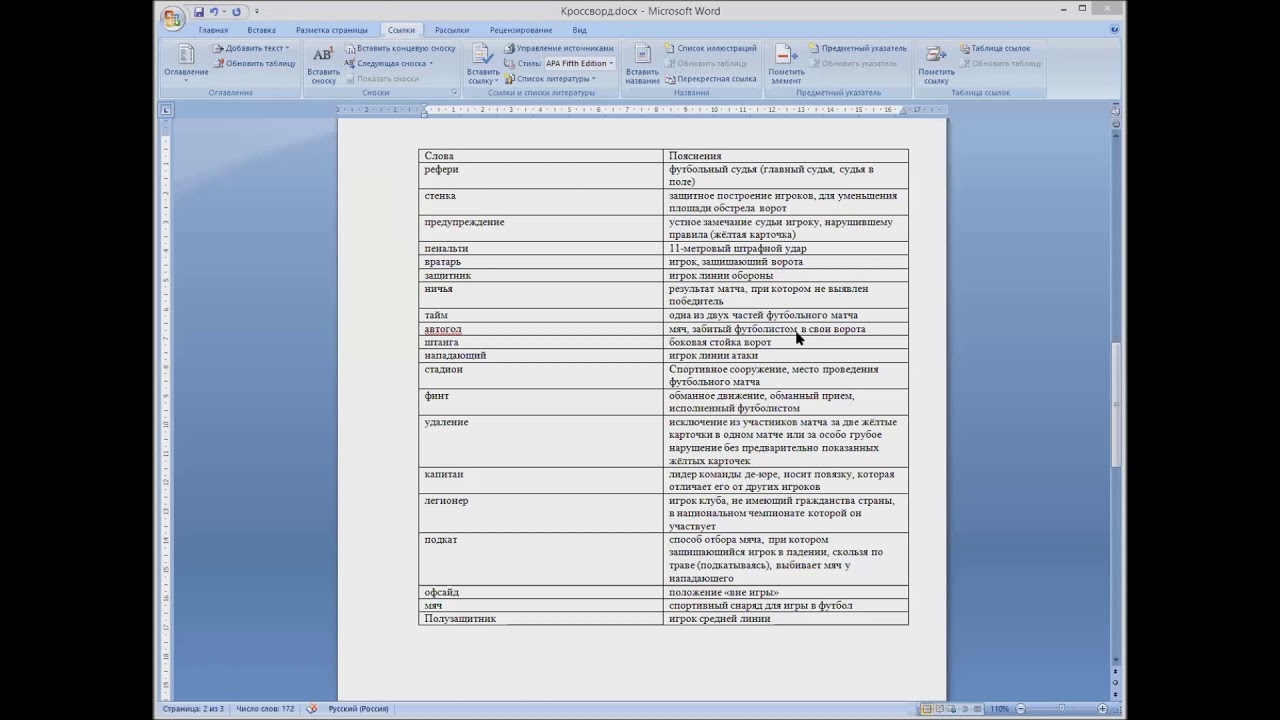Click the word легионер in table
The height and width of the screenshot is (720, 1280).
tap(446, 501)
